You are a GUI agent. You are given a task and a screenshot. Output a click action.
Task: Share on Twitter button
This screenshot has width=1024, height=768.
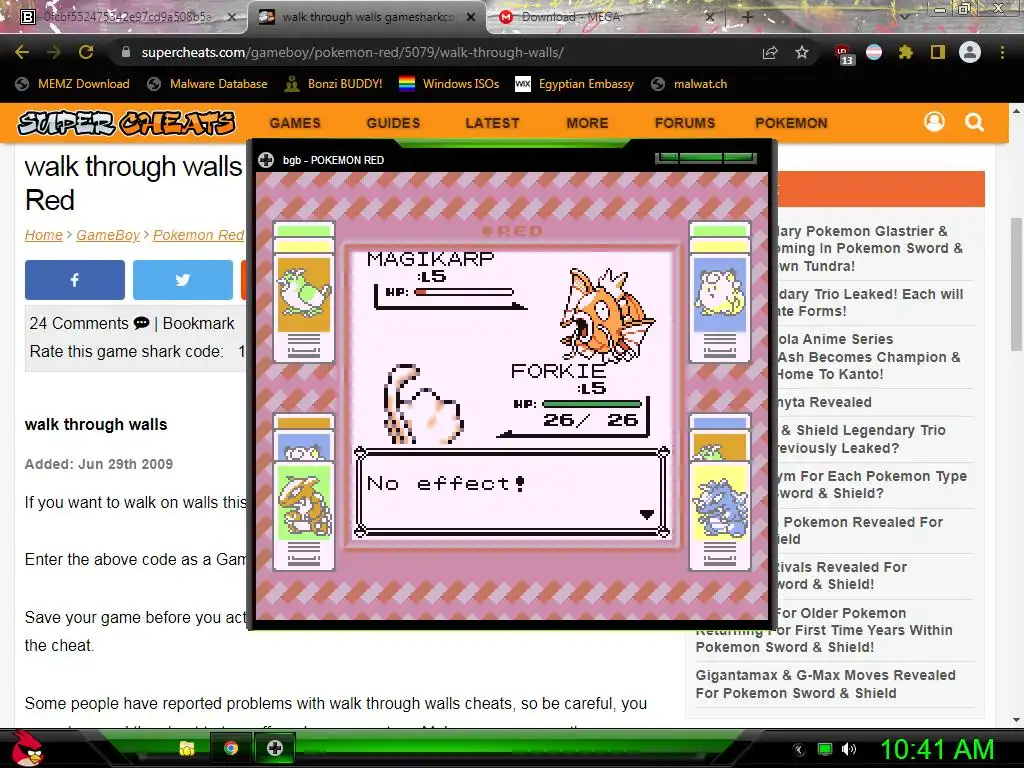(183, 280)
